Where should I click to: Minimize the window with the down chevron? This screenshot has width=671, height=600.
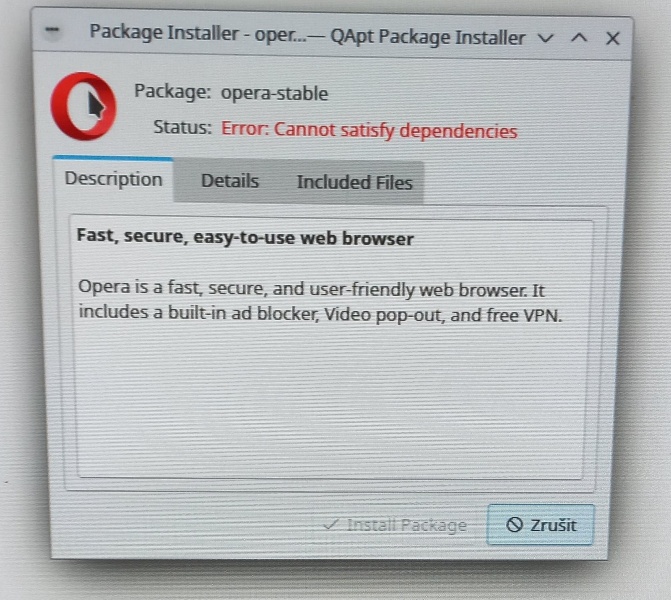coord(546,38)
